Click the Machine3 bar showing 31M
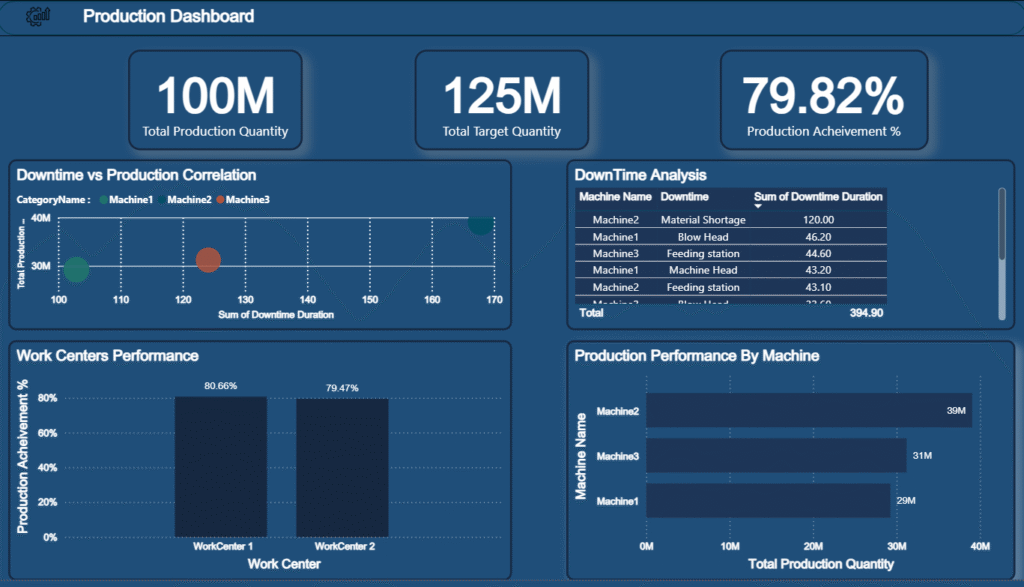The image size is (1024, 587). [x=776, y=455]
